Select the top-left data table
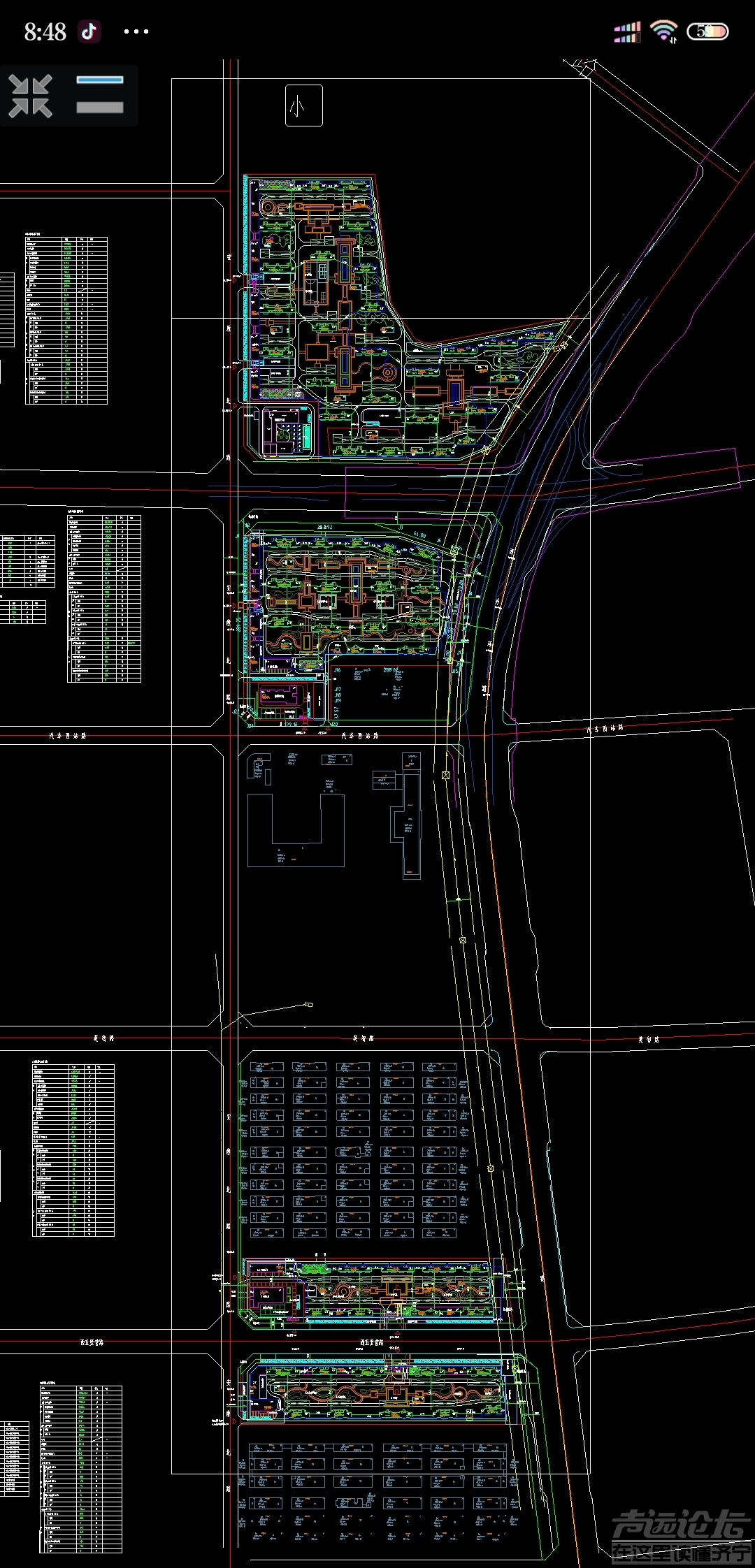 point(66,320)
